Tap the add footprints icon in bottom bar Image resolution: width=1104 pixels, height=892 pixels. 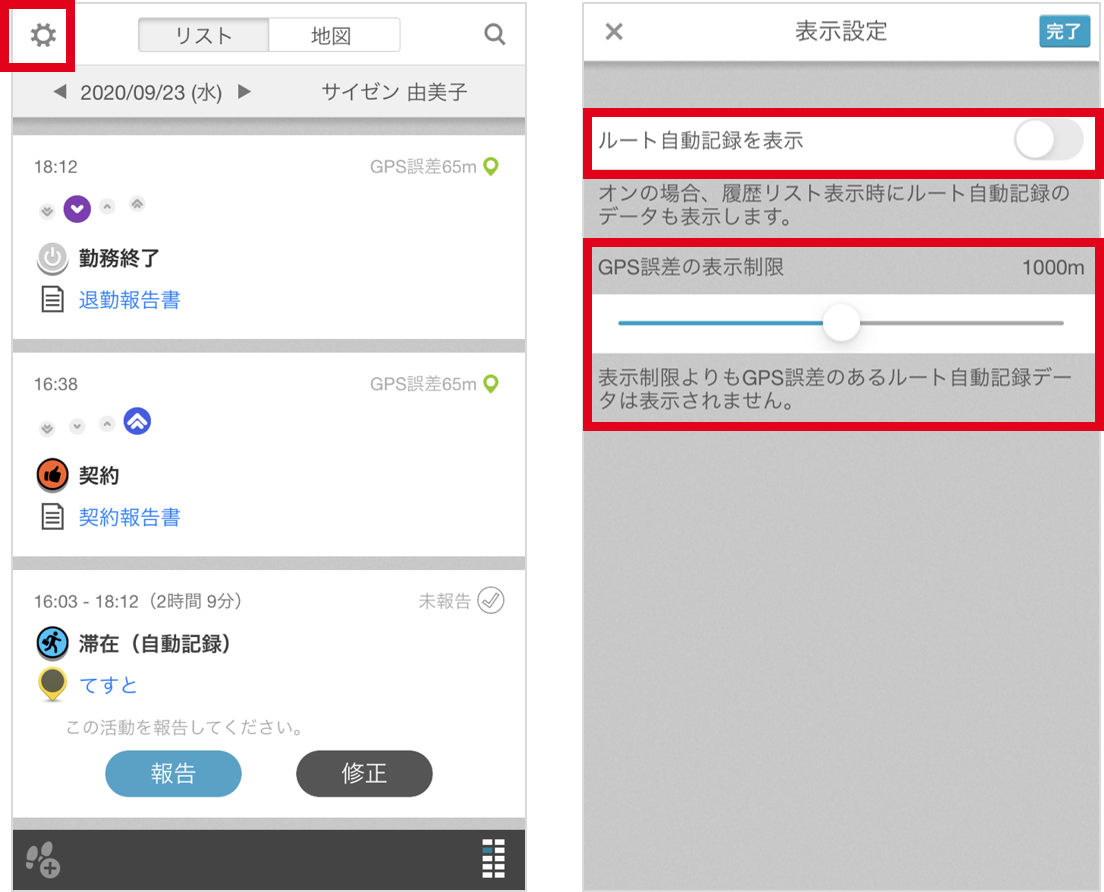click(x=42, y=859)
